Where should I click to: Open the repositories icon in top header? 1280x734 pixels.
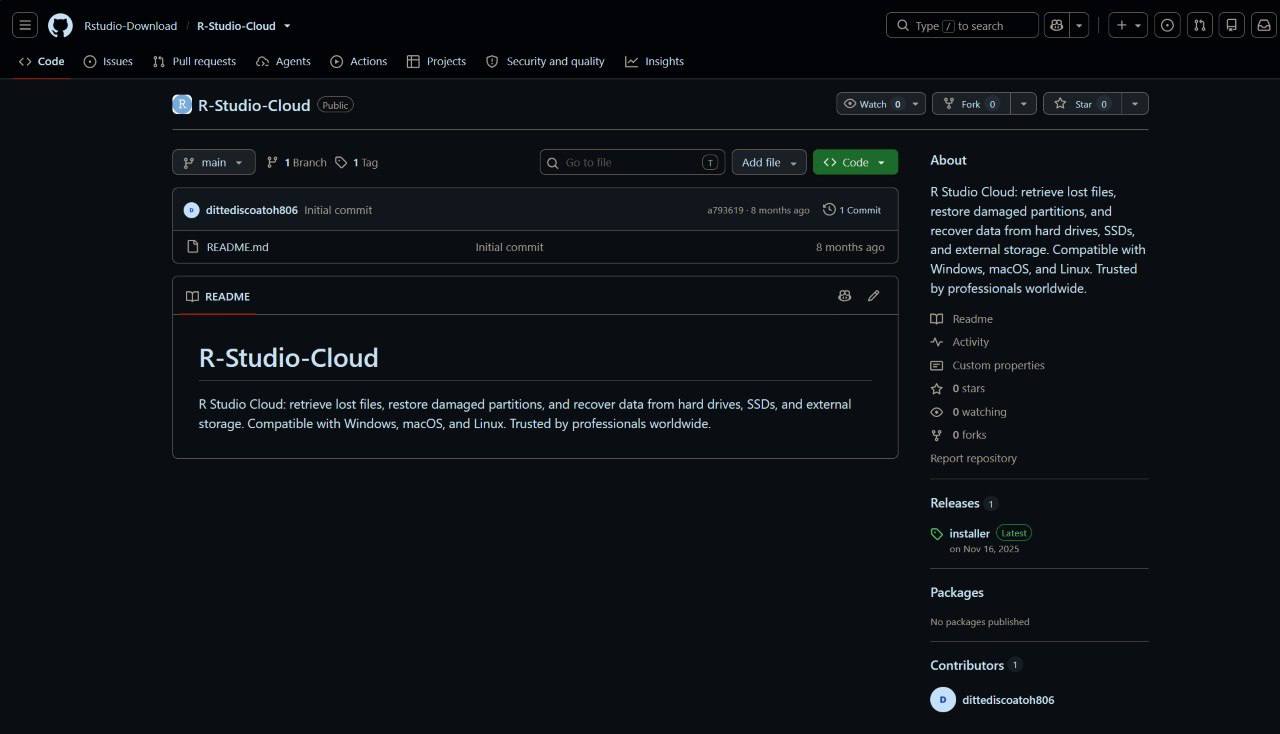click(x=1232, y=26)
